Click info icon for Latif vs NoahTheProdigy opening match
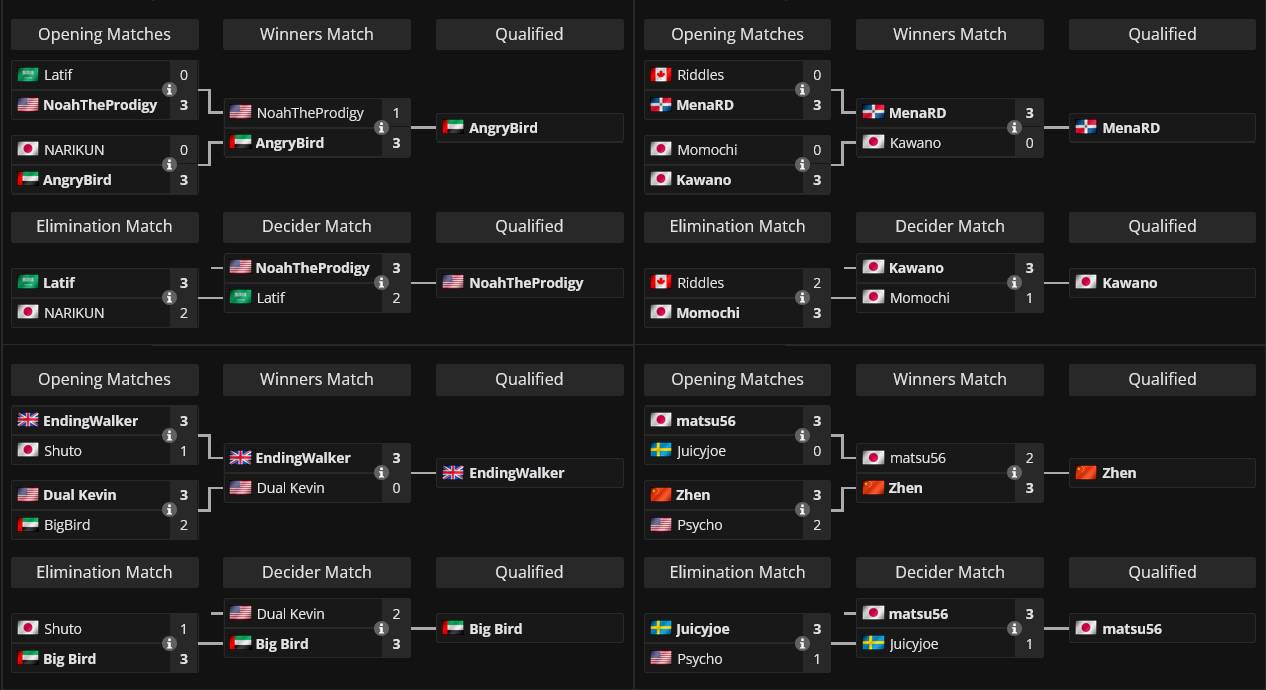The image size is (1266, 690). point(169,90)
